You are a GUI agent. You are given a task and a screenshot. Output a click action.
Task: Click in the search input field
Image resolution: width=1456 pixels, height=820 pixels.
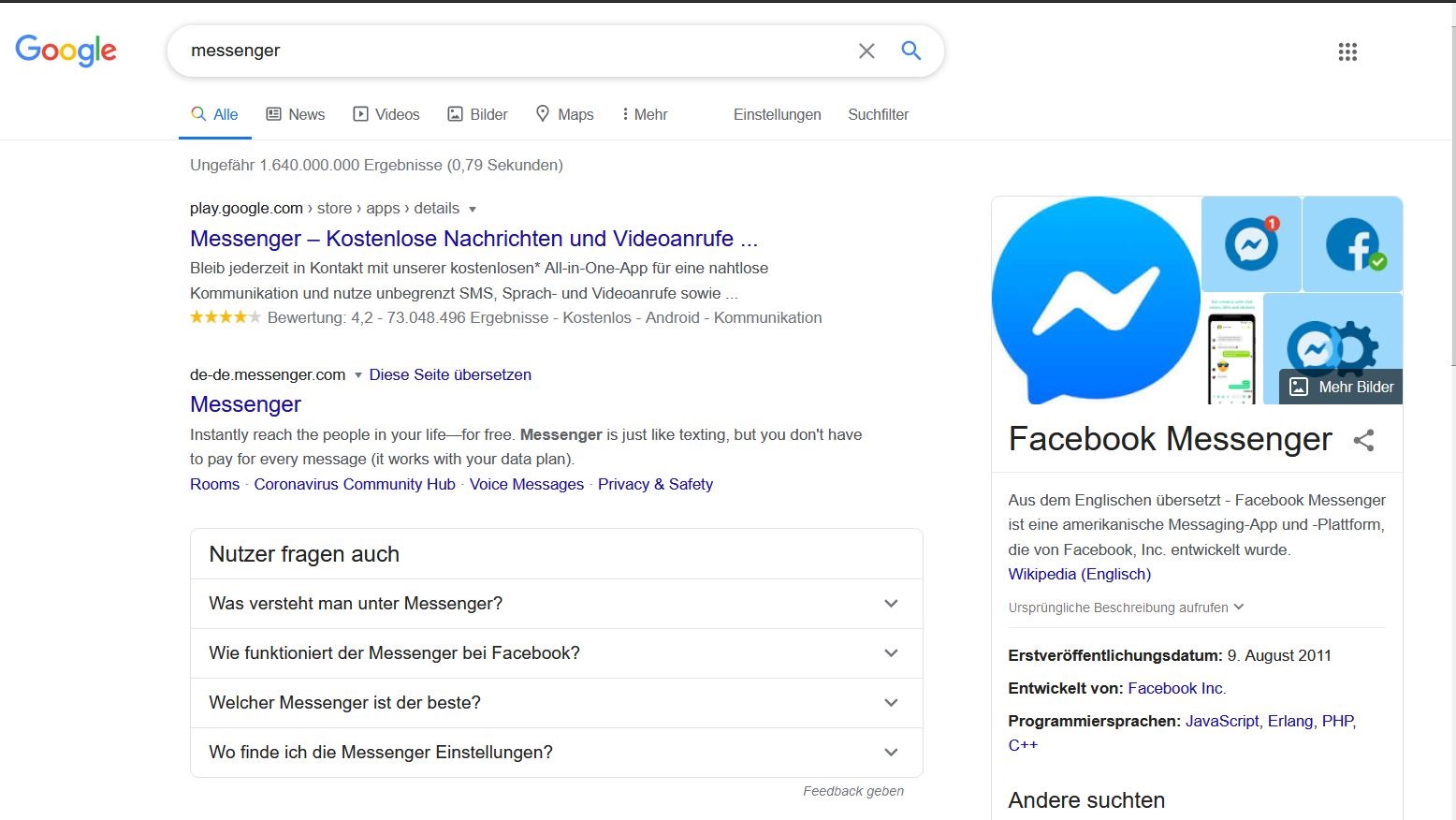pos(515,51)
